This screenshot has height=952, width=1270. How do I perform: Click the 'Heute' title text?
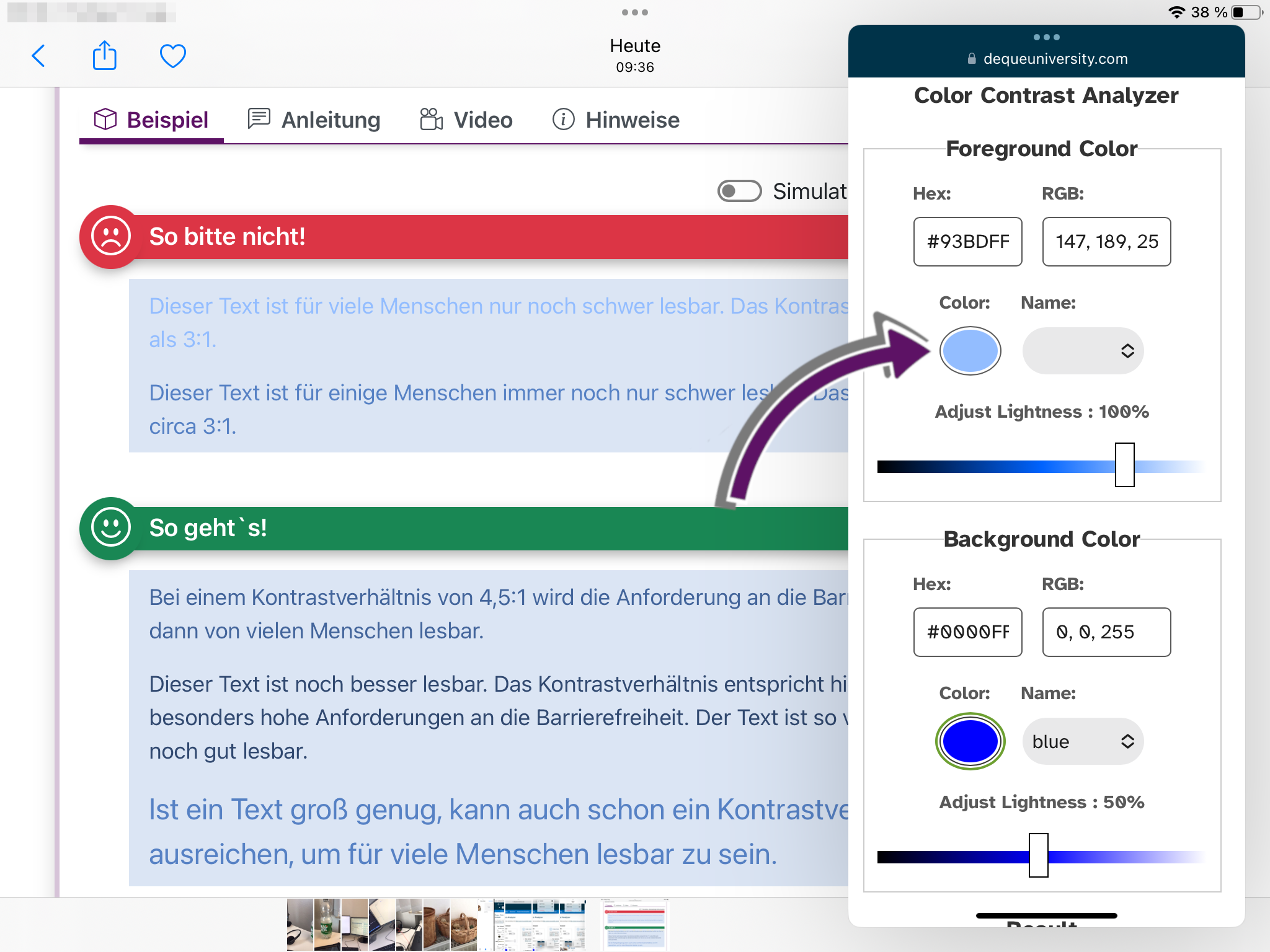[x=635, y=46]
